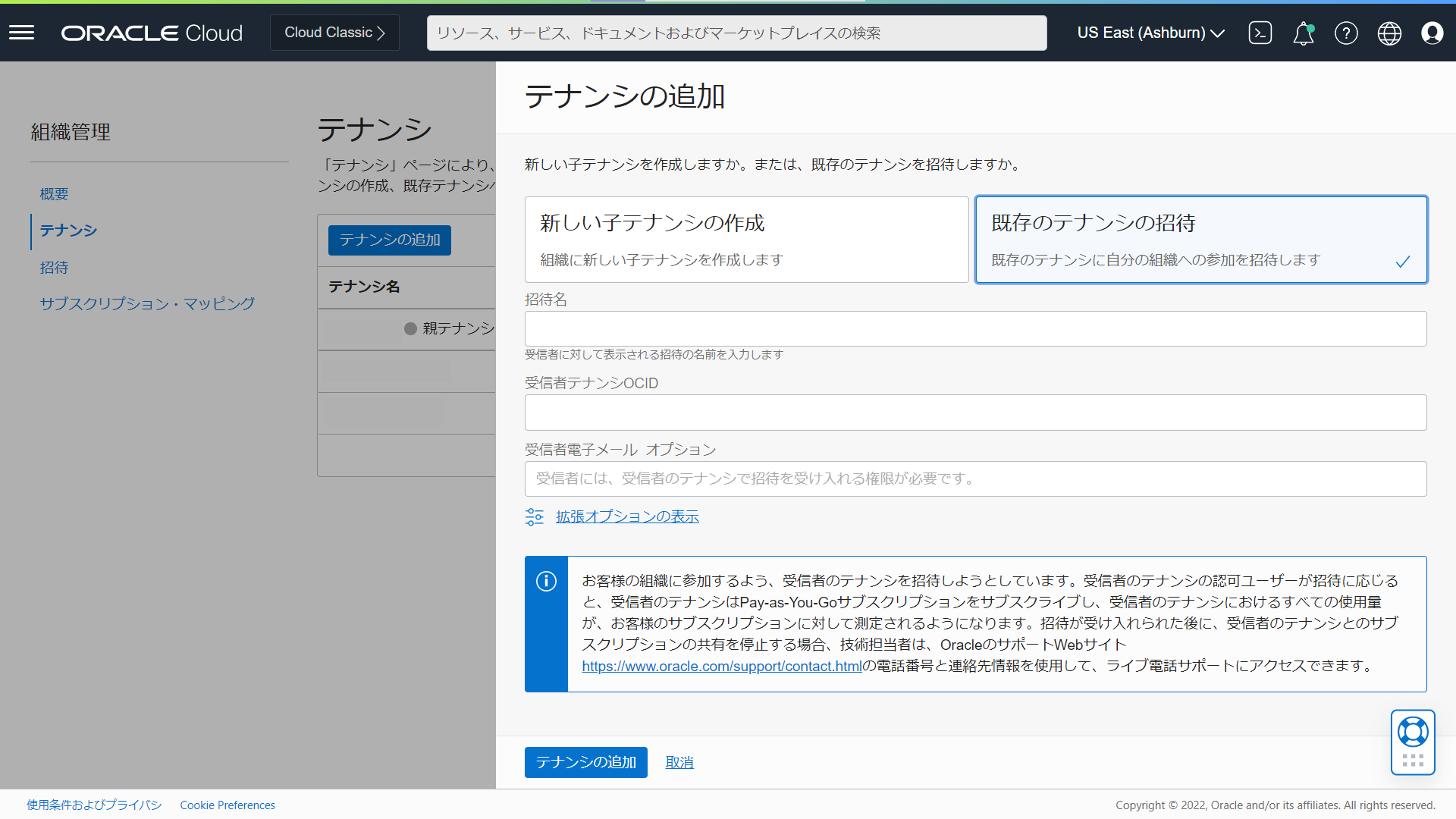Open the notifications bell
Image resolution: width=1456 pixels, height=819 pixels.
click(1303, 33)
